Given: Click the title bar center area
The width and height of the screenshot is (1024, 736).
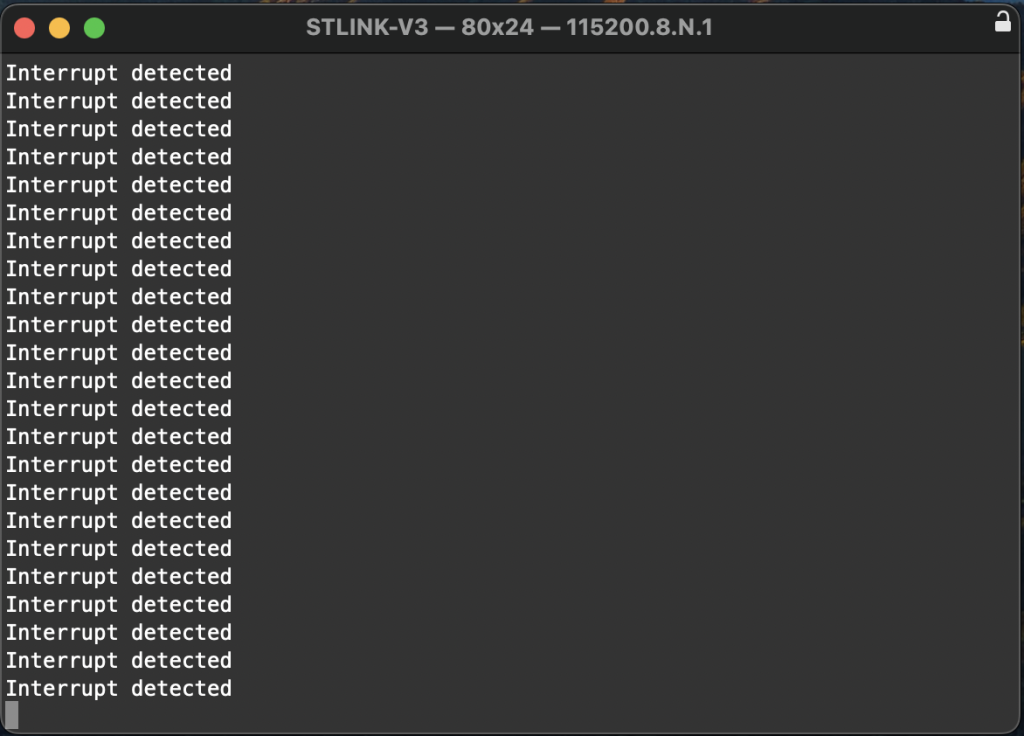Looking at the screenshot, I should 512,28.
